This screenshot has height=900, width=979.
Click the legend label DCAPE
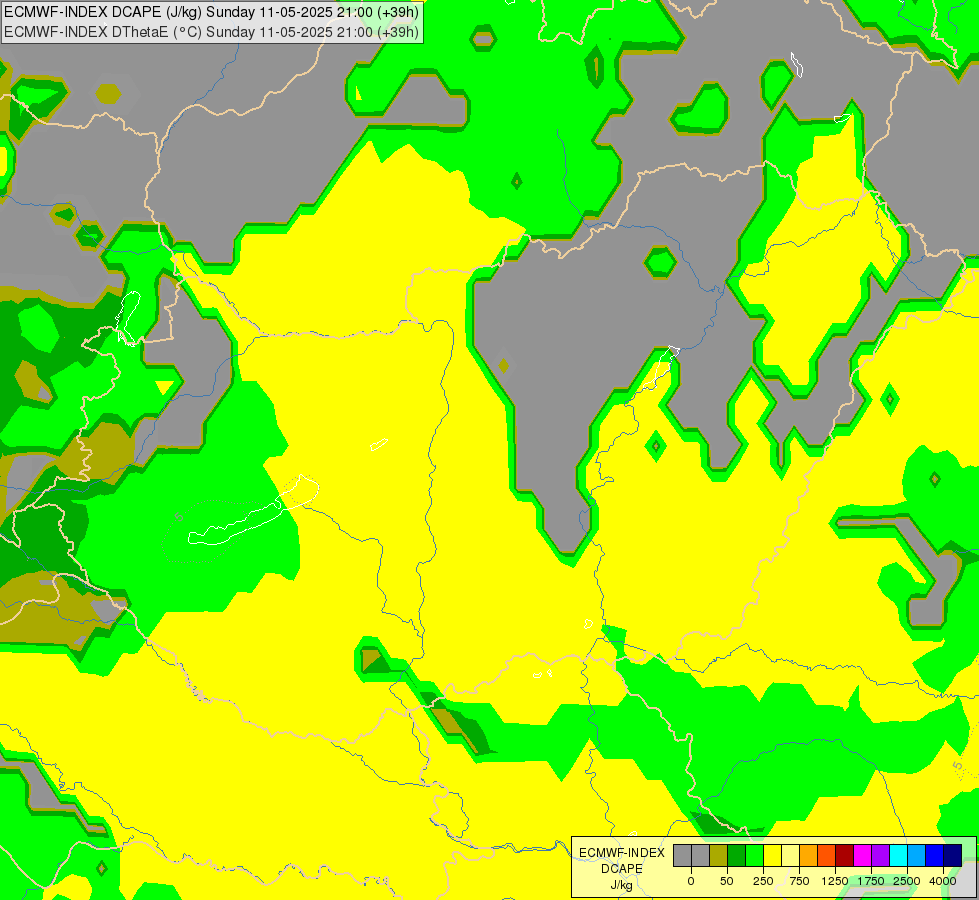coord(622,869)
